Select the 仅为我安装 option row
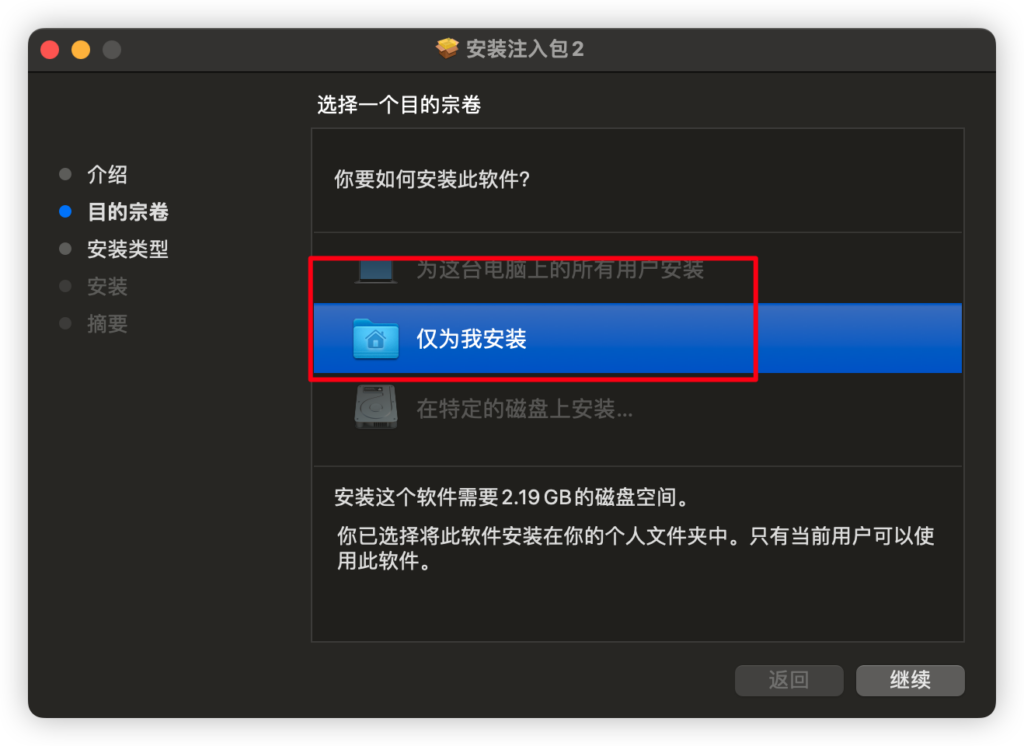The image size is (1024, 746). point(637,338)
